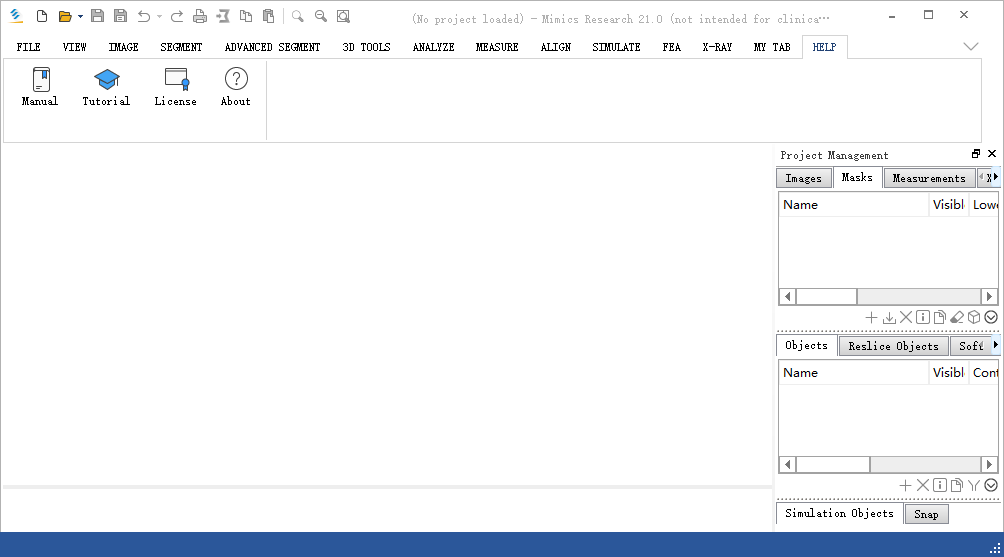Viewport: 1004px width, 557px height.
Task: Click the Zoom out magnifier icon
Action: (x=321, y=16)
